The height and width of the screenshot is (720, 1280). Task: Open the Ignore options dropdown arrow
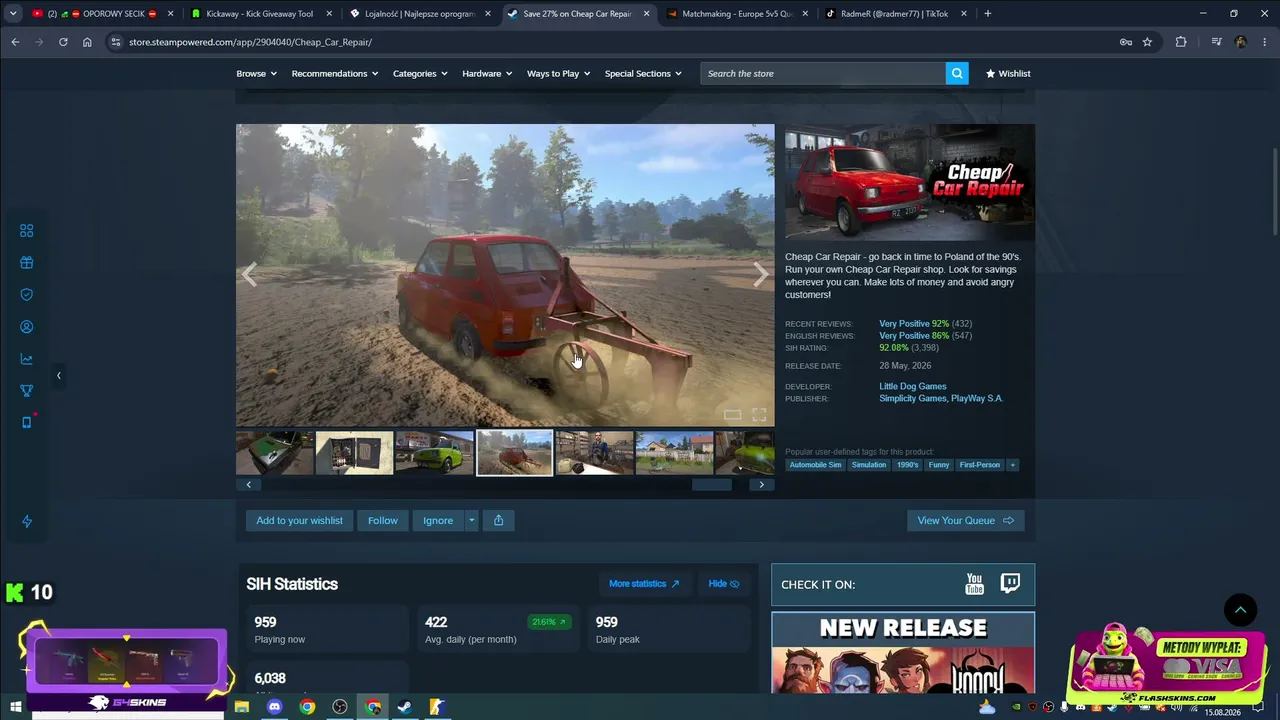(x=471, y=520)
